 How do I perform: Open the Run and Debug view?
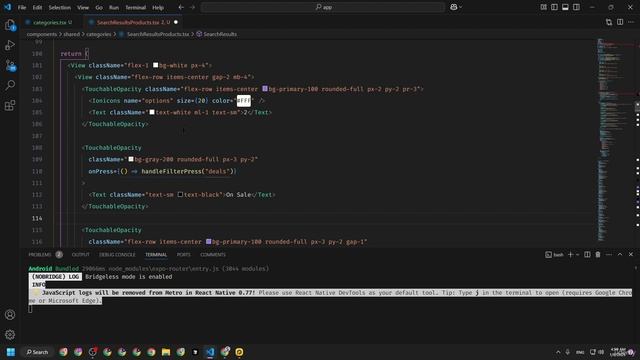click(x=10, y=45)
